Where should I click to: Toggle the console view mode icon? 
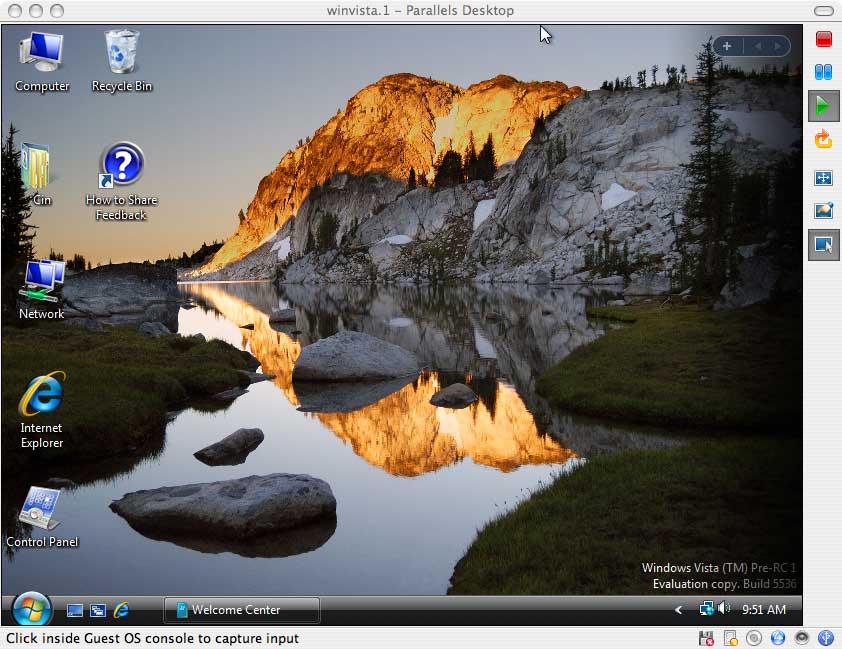(x=823, y=245)
